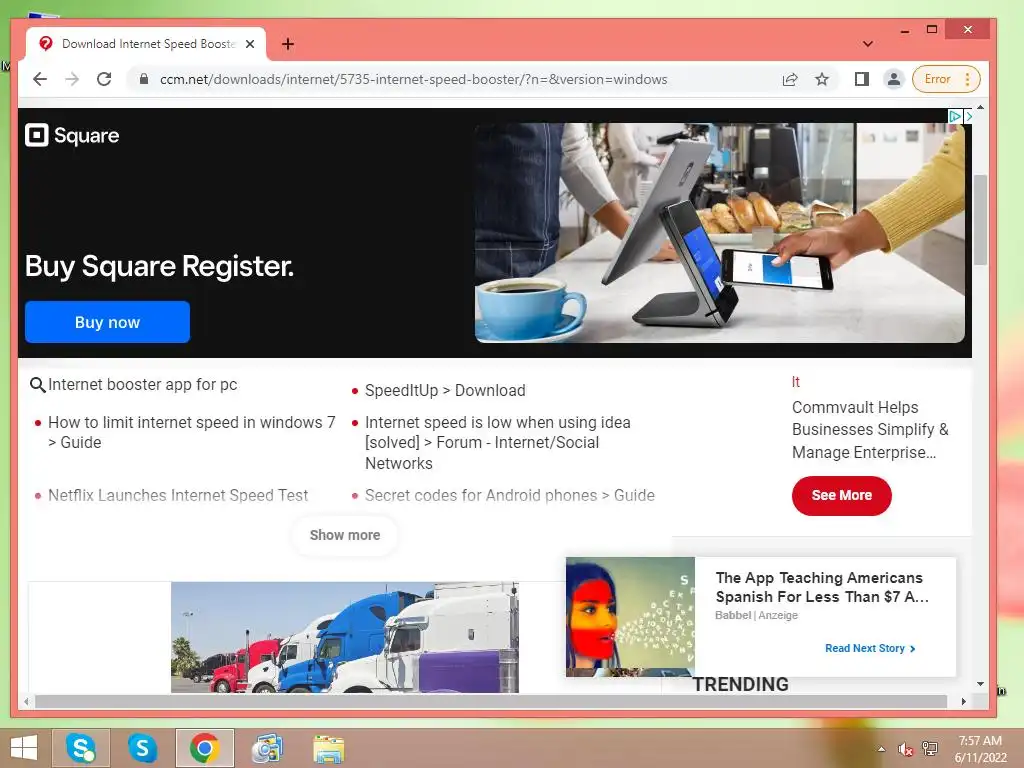The width and height of the screenshot is (1024, 768).
Task: Share this page using share icon
Action: tap(790, 79)
